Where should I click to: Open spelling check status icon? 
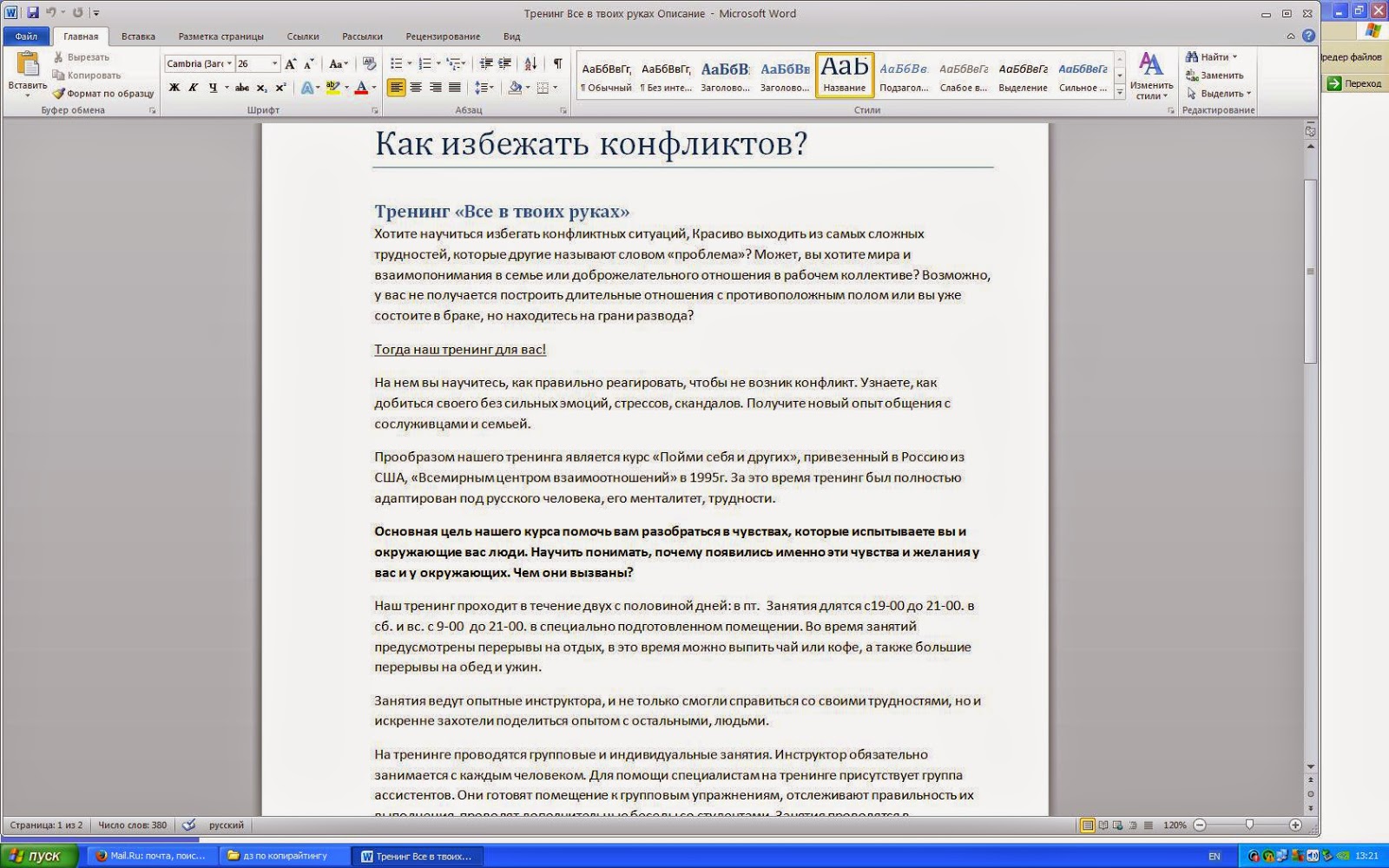point(188,825)
